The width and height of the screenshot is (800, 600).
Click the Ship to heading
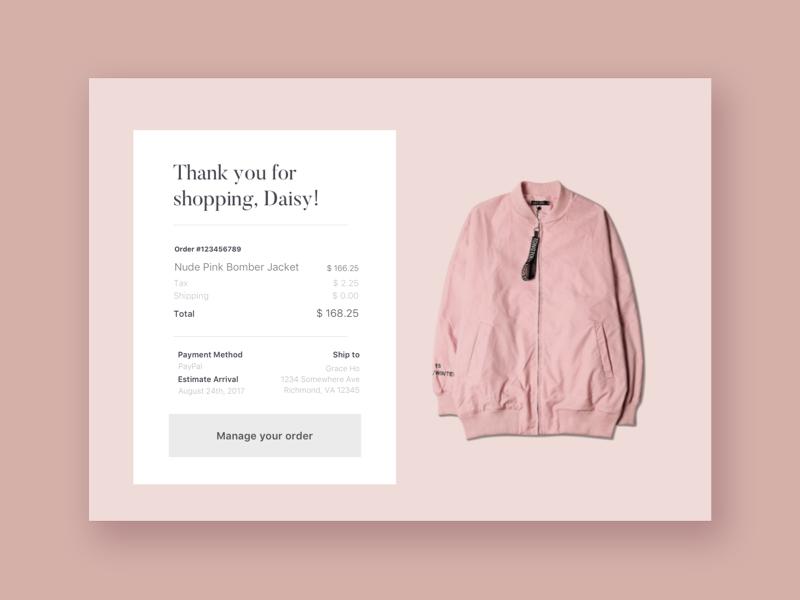coord(346,355)
